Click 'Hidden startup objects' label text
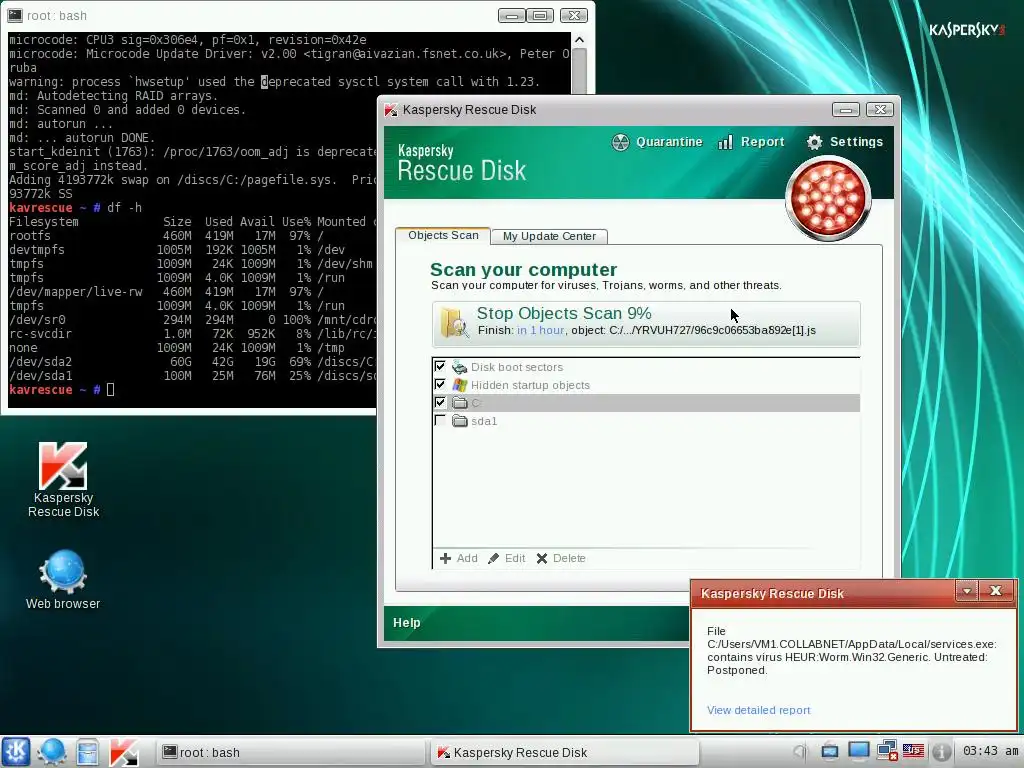1024x768 pixels. [530, 385]
